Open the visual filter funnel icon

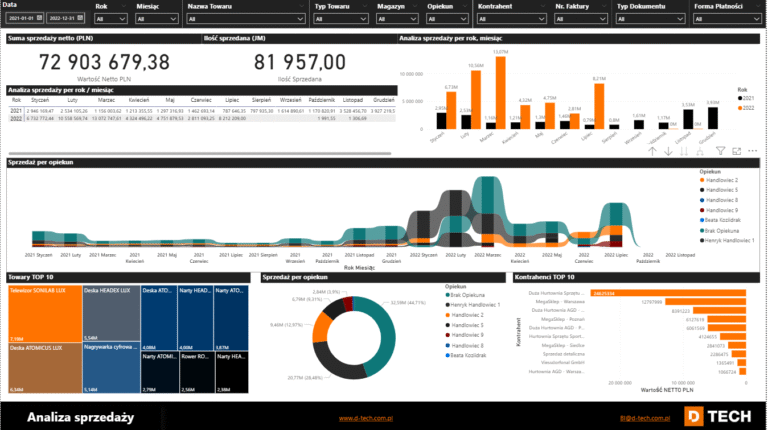point(720,151)
